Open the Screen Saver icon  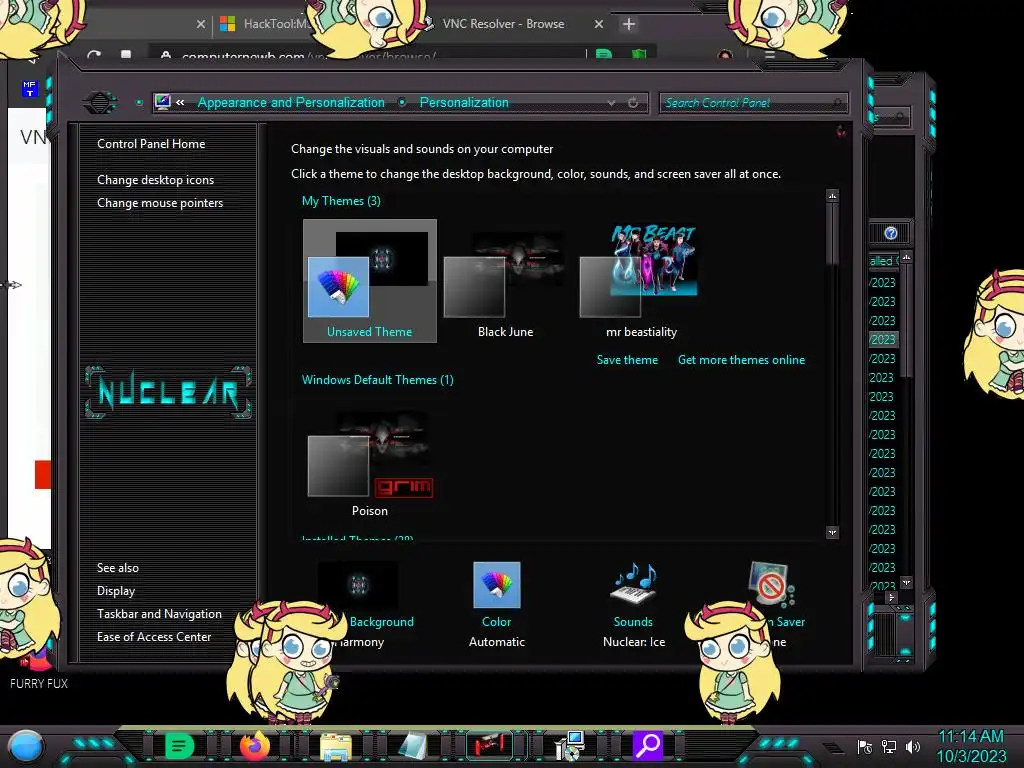(x=771, y=584)
